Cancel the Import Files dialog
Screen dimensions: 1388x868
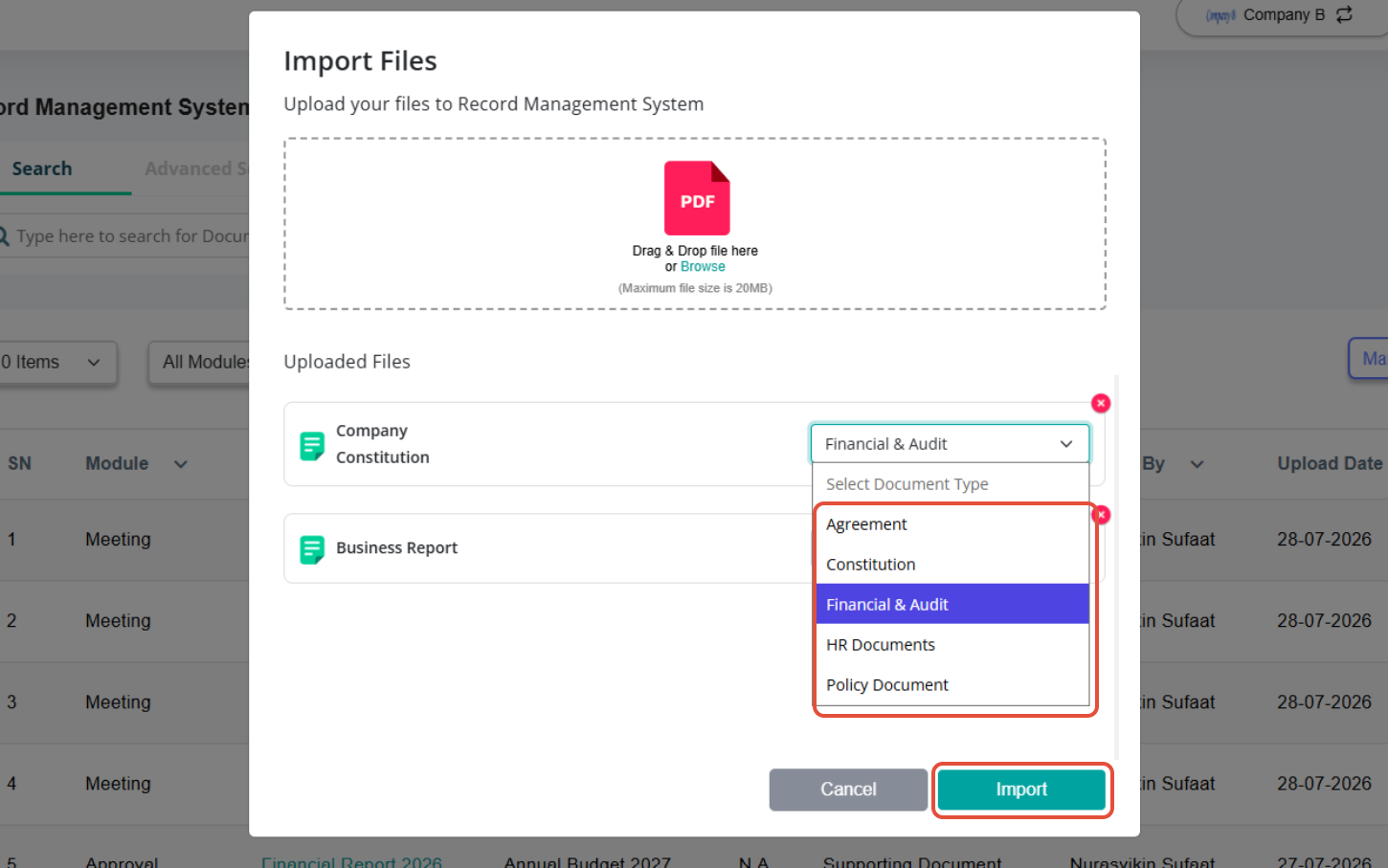coord(848,790)
